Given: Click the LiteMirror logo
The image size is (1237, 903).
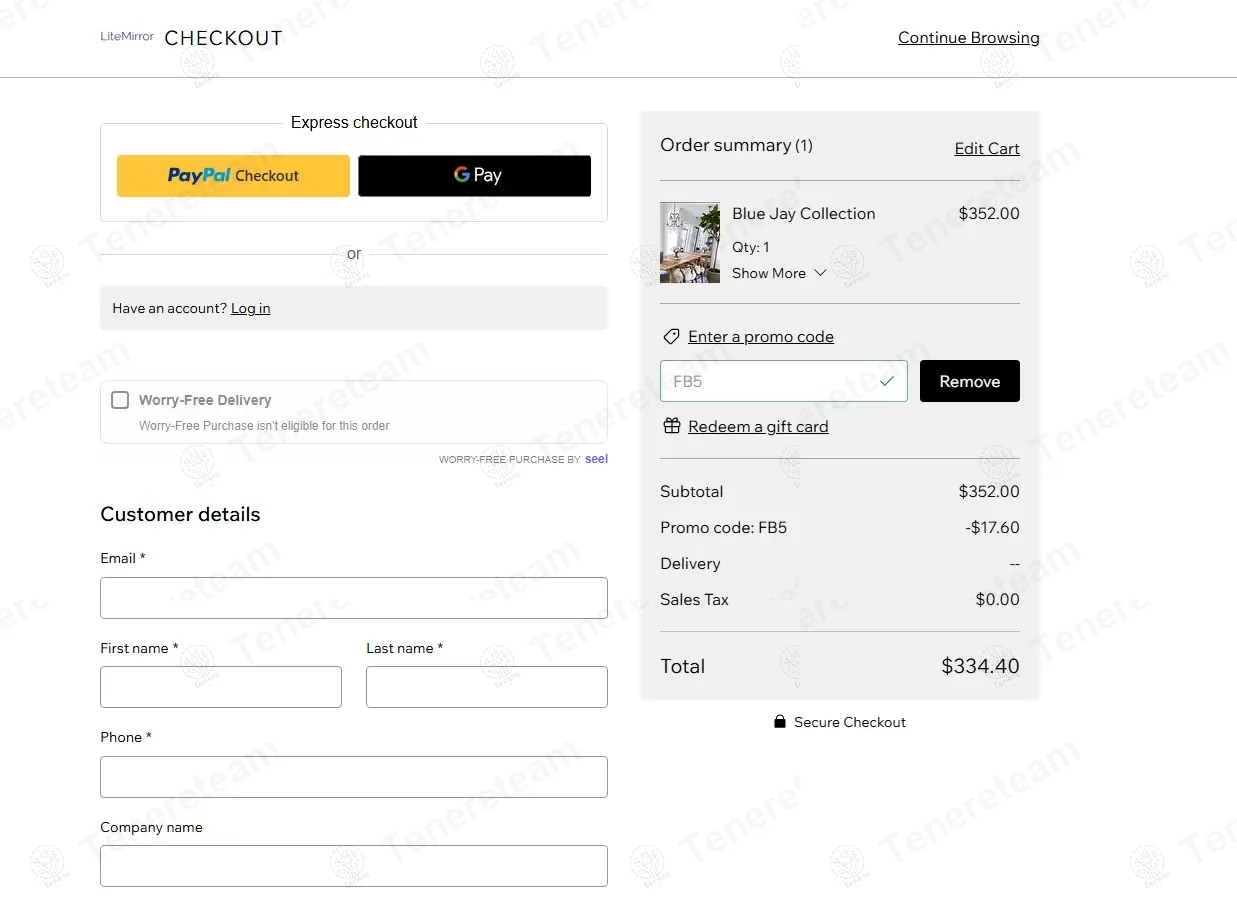Looking at the screenshot, I should click(x=127, y=37).
